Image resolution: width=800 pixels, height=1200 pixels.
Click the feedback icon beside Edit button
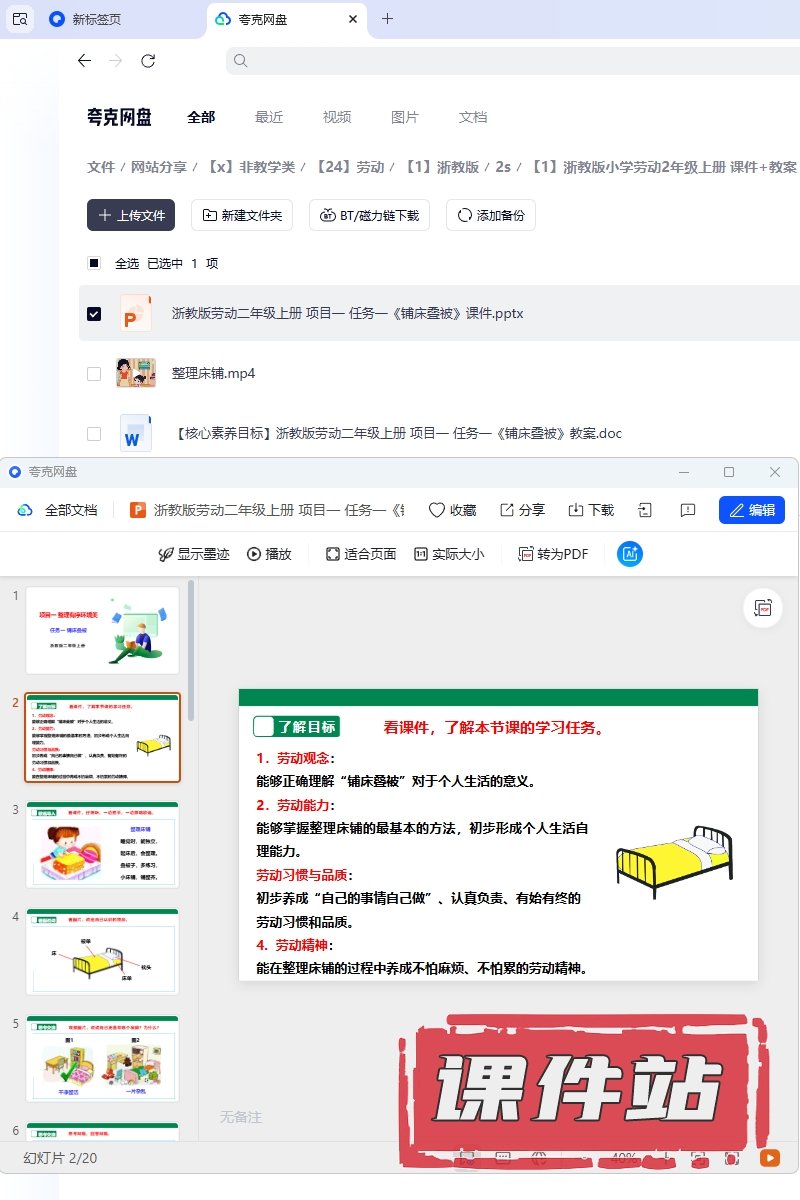click(x=688, y=510)
